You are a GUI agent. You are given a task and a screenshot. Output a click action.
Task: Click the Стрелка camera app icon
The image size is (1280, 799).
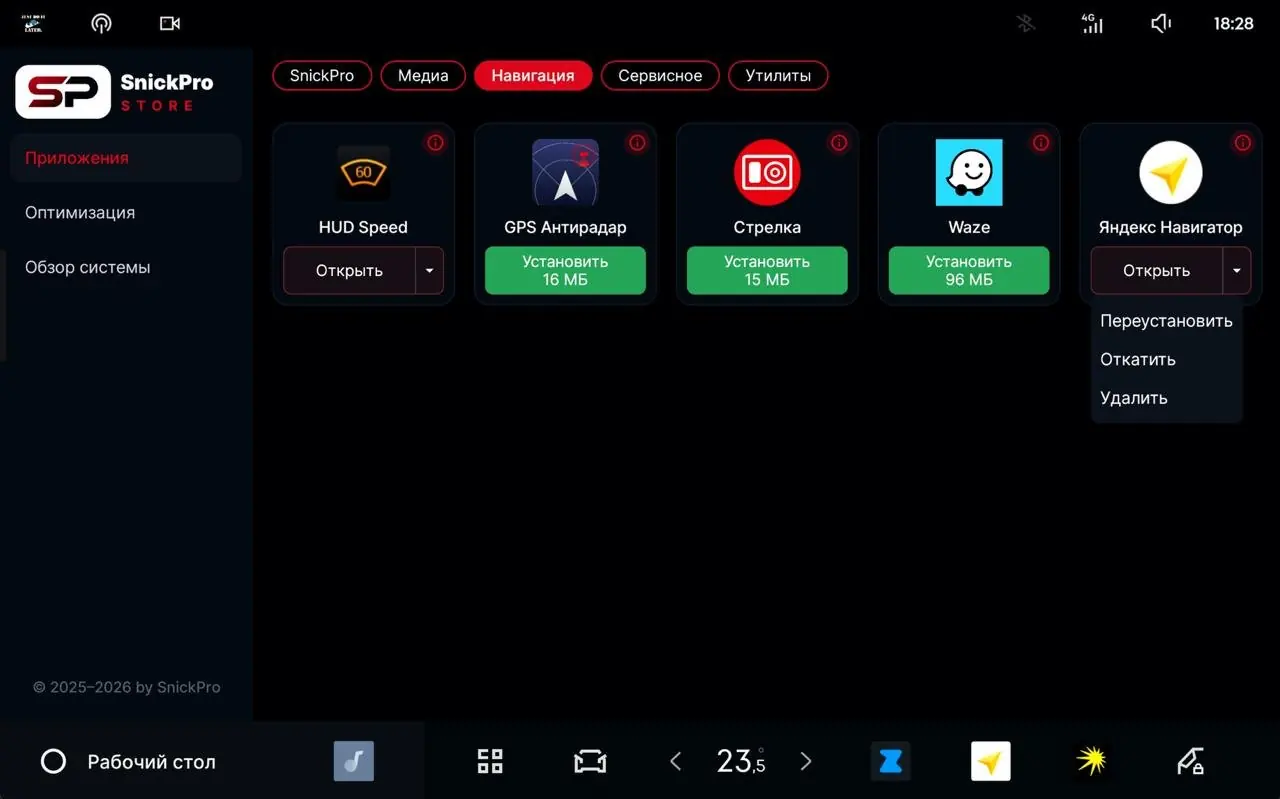point(767,173)
